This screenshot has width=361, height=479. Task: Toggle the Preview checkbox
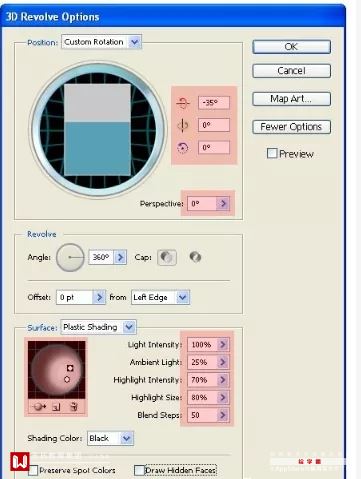(x=272, y=153)
